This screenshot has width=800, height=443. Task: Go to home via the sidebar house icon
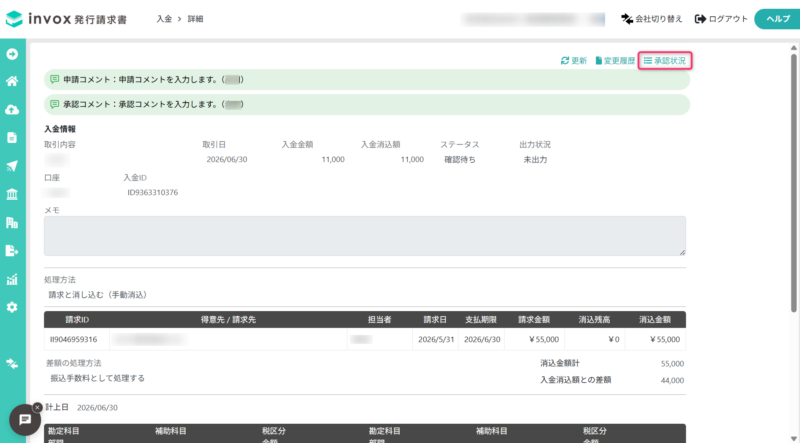click(x=12, y=81)
